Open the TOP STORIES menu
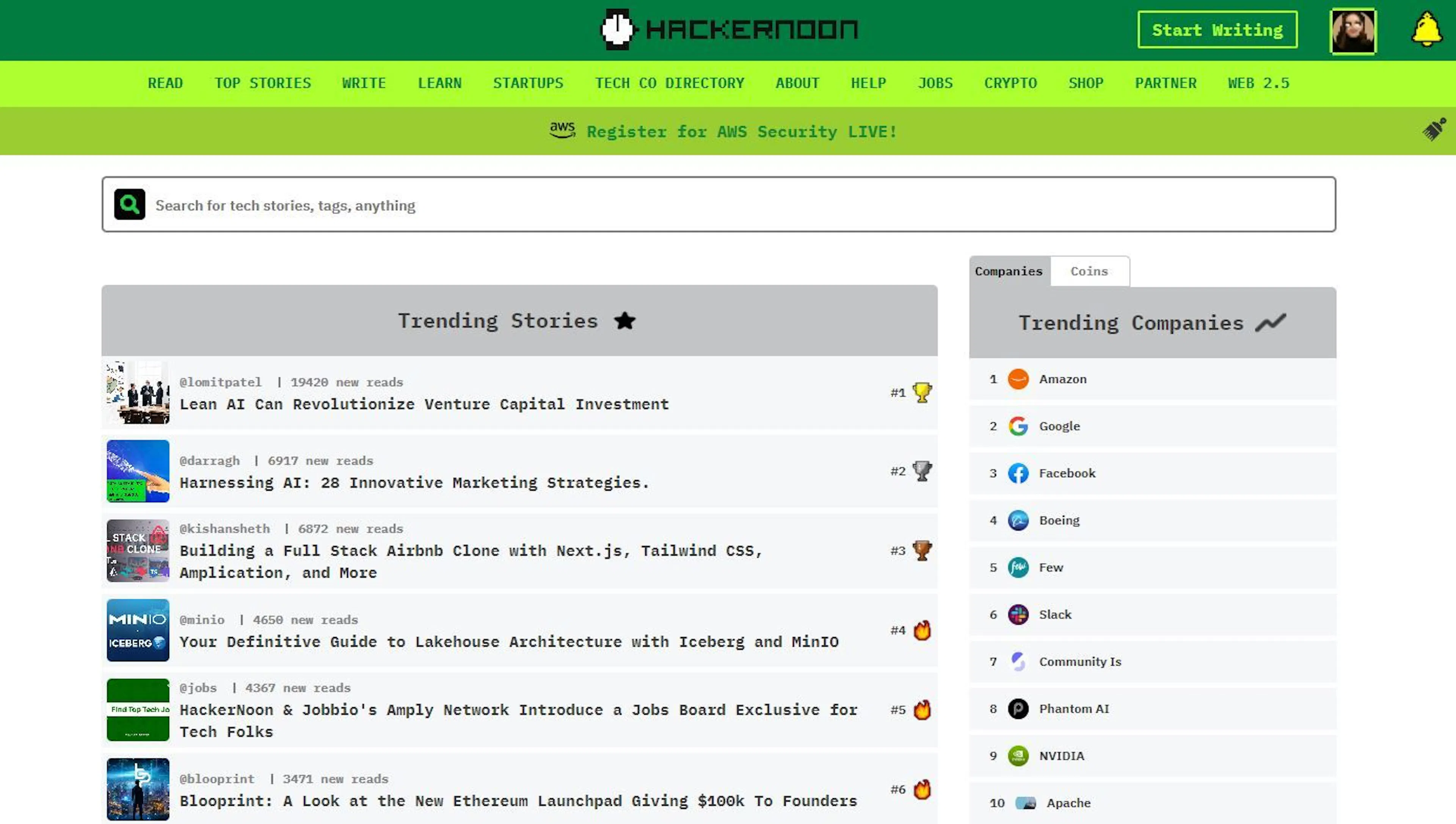 click(x=262, y=83)
